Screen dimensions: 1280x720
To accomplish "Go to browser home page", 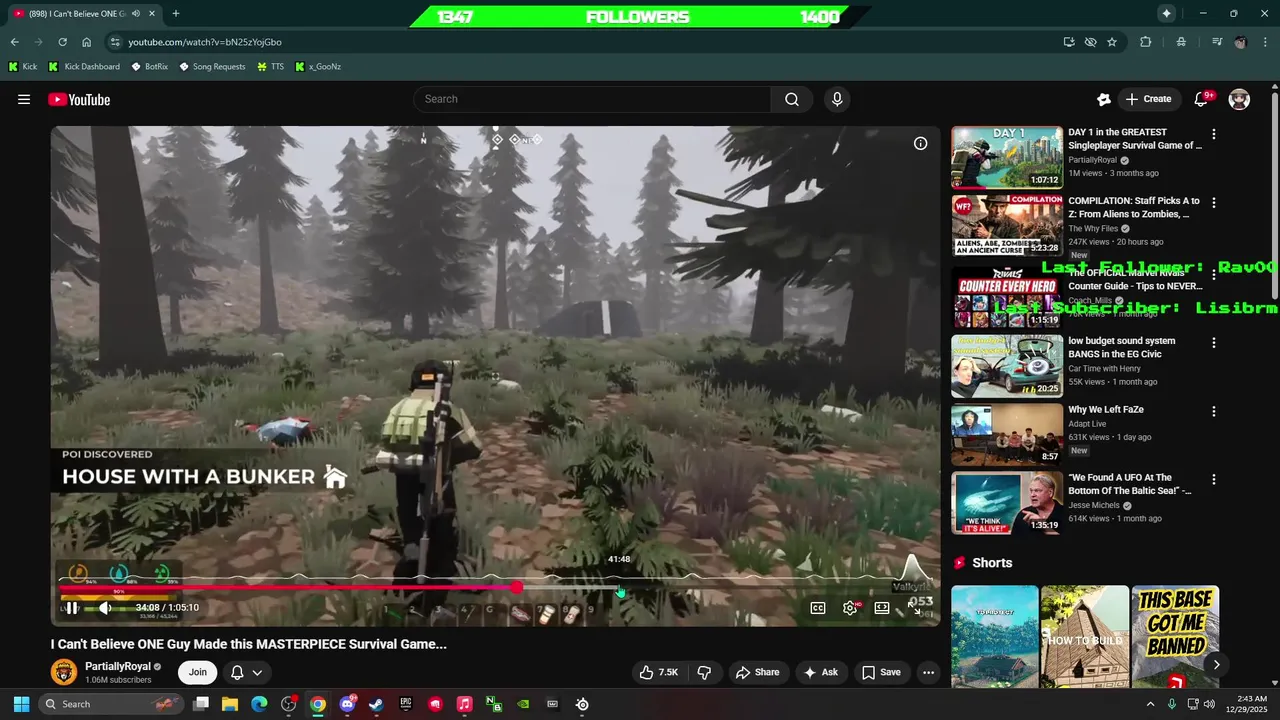I will coord(86,42).
